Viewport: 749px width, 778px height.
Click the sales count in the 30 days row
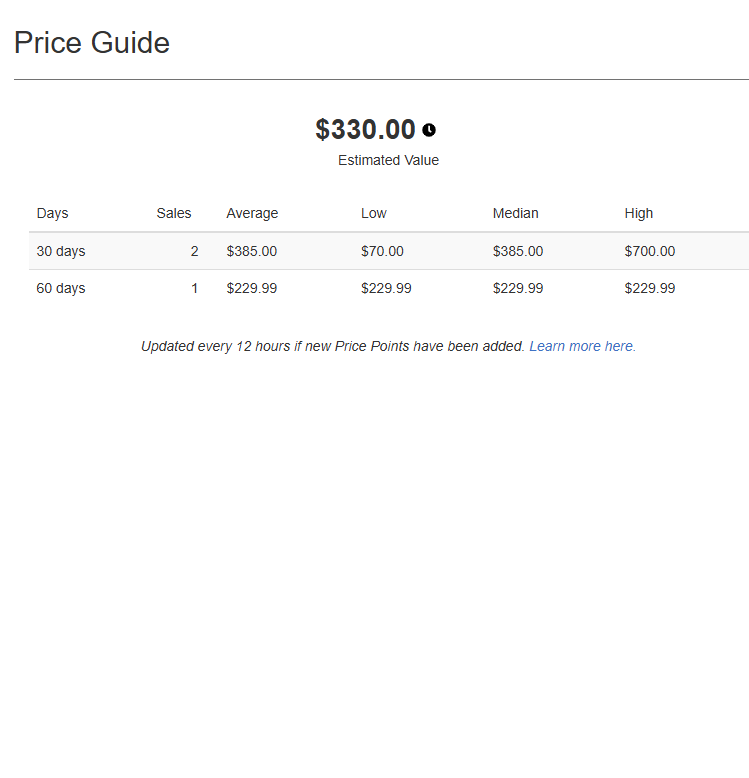pos(194,251)
